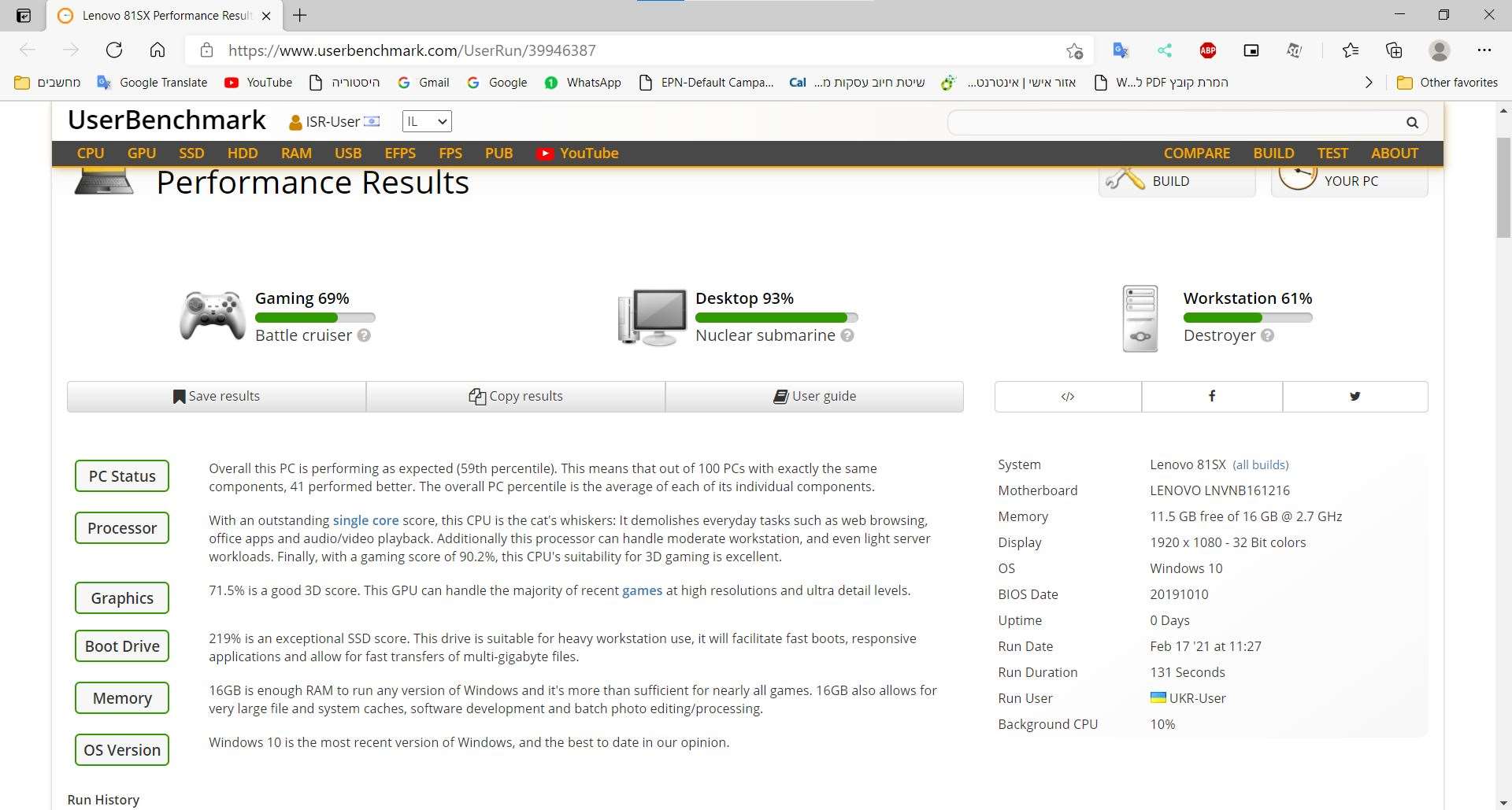Open CPU menu tab
The image size is (1512, 810).
91,153
